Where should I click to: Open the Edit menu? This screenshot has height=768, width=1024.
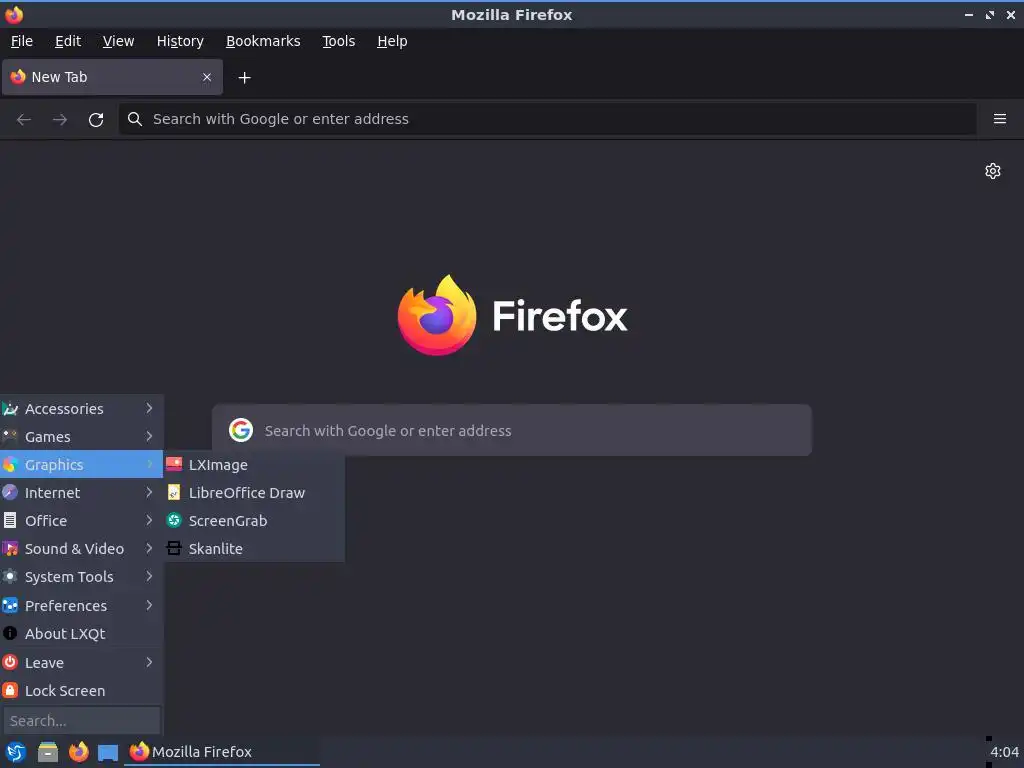68,41
